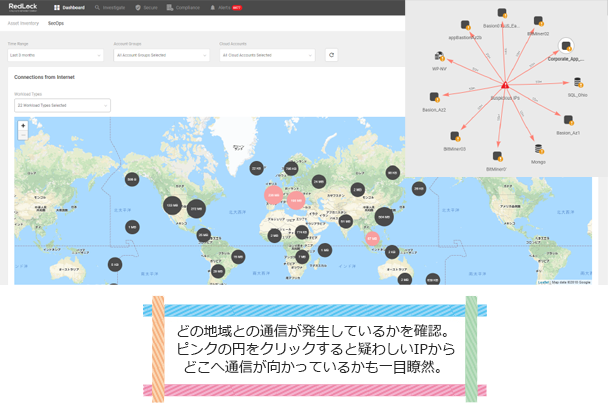Expand the Account Groups dropdown
The height and width of the screenshot is (403, 608).
tap(161, 55)
